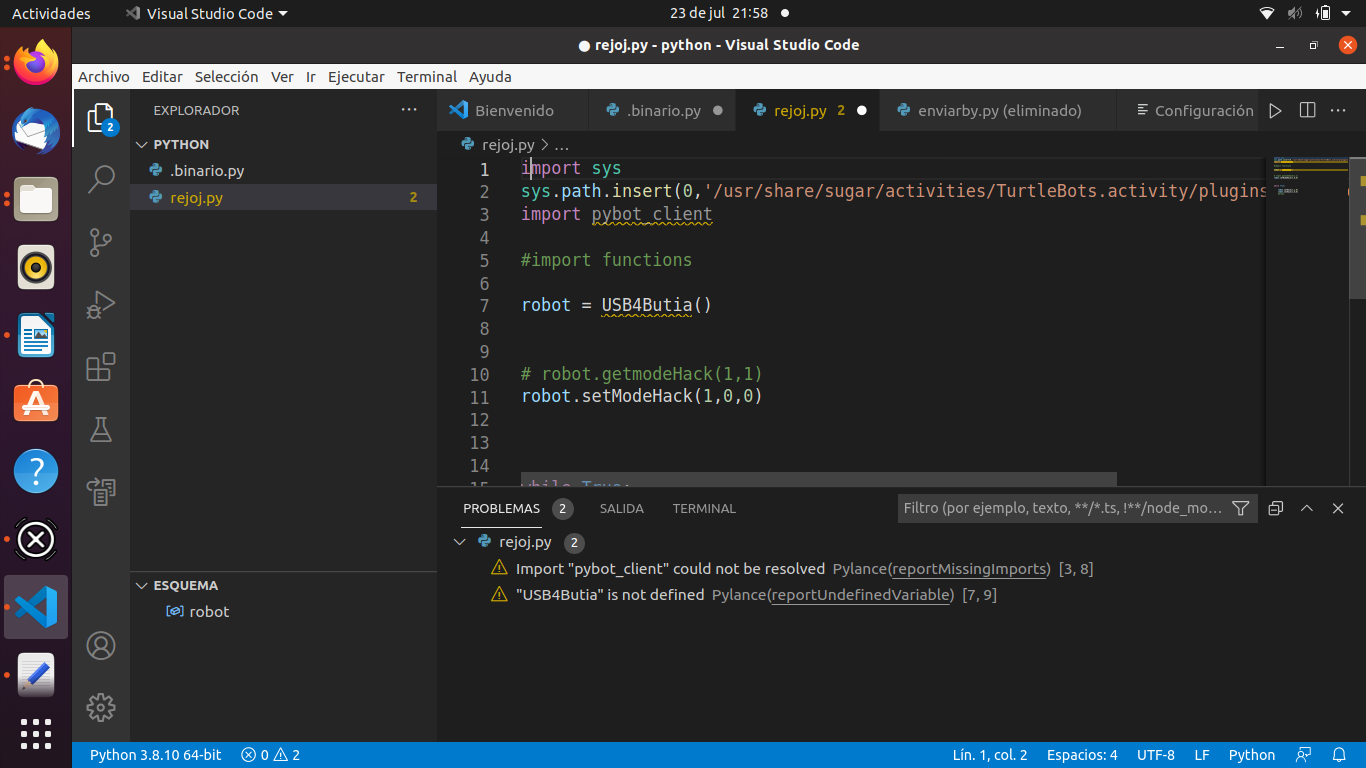The width and height of the screenshot is (1366, 768).
Task: Open the Source Control view
Action: [x=101, y=242]
